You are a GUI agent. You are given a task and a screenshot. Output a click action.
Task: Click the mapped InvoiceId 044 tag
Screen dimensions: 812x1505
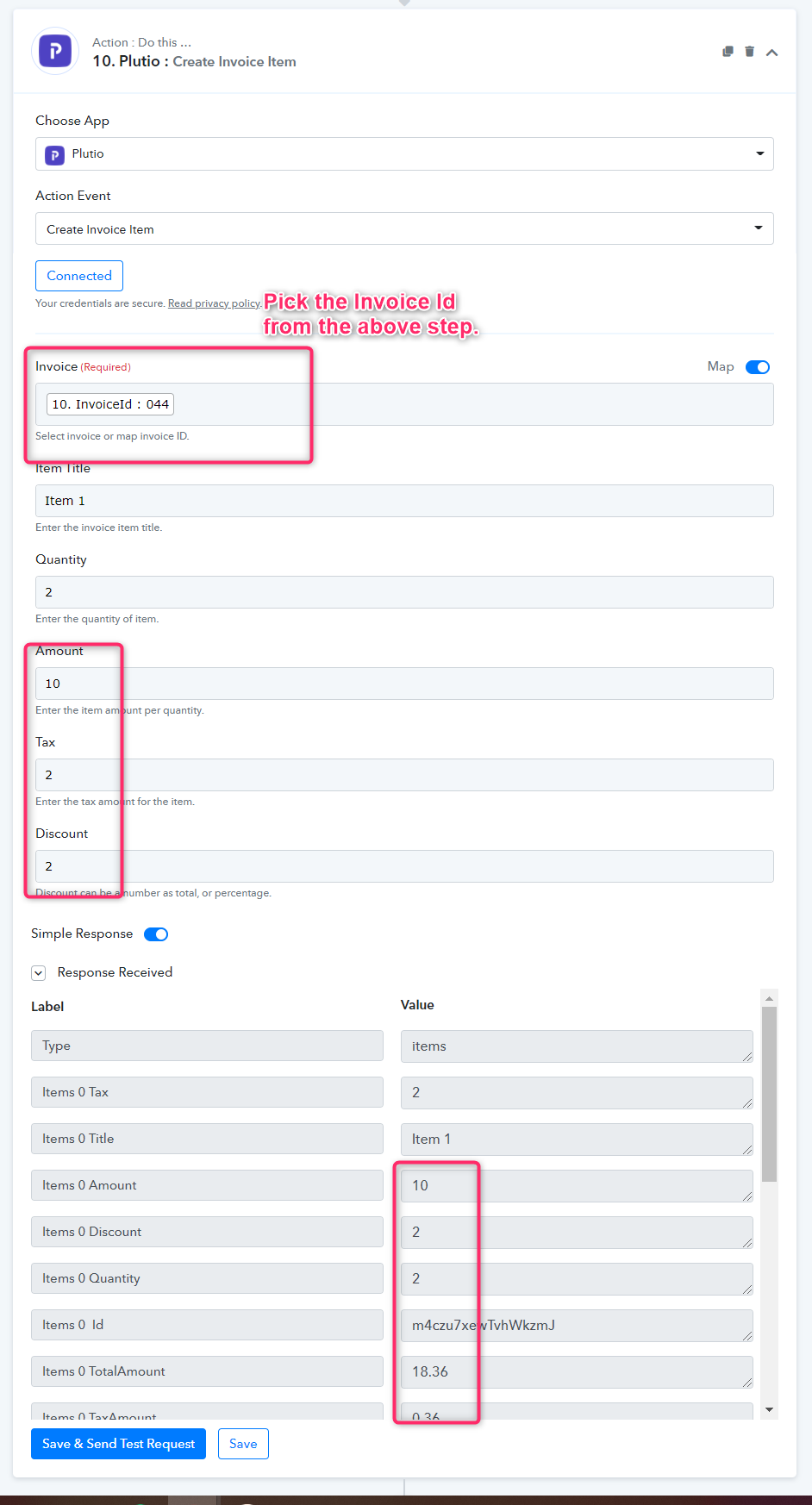pos(110,404)
